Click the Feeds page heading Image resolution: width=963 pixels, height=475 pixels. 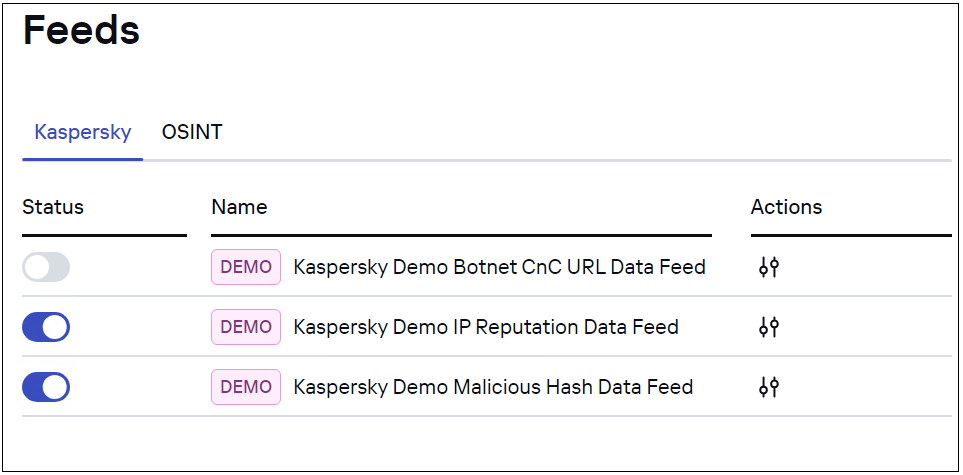coord(81,31)
